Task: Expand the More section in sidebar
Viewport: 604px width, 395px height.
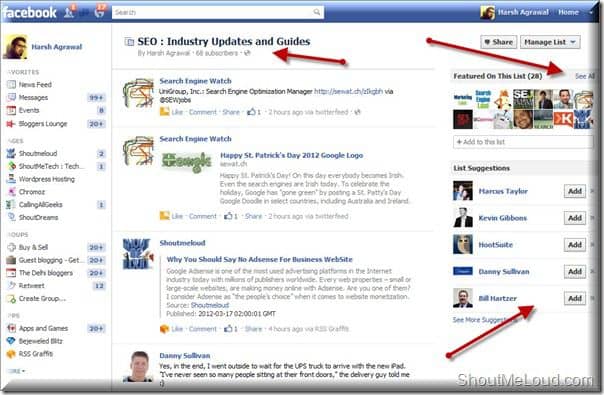Action: pyautogui.click(x=17, y=371)
